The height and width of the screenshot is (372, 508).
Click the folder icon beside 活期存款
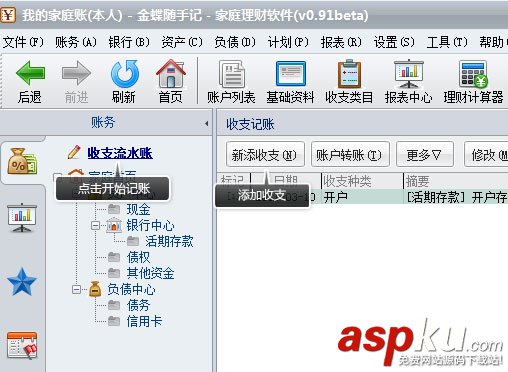[133, 241]
